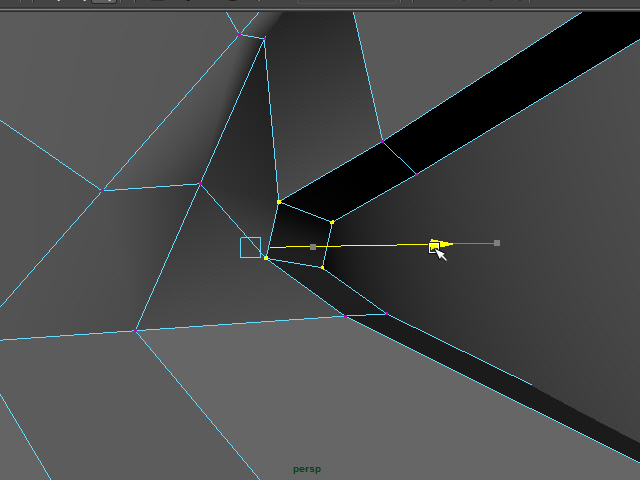The height and width of the screenshot is (480, 640).
Task: Click the hollow light-blue square marker beside selected face
Action: (251, 247)
